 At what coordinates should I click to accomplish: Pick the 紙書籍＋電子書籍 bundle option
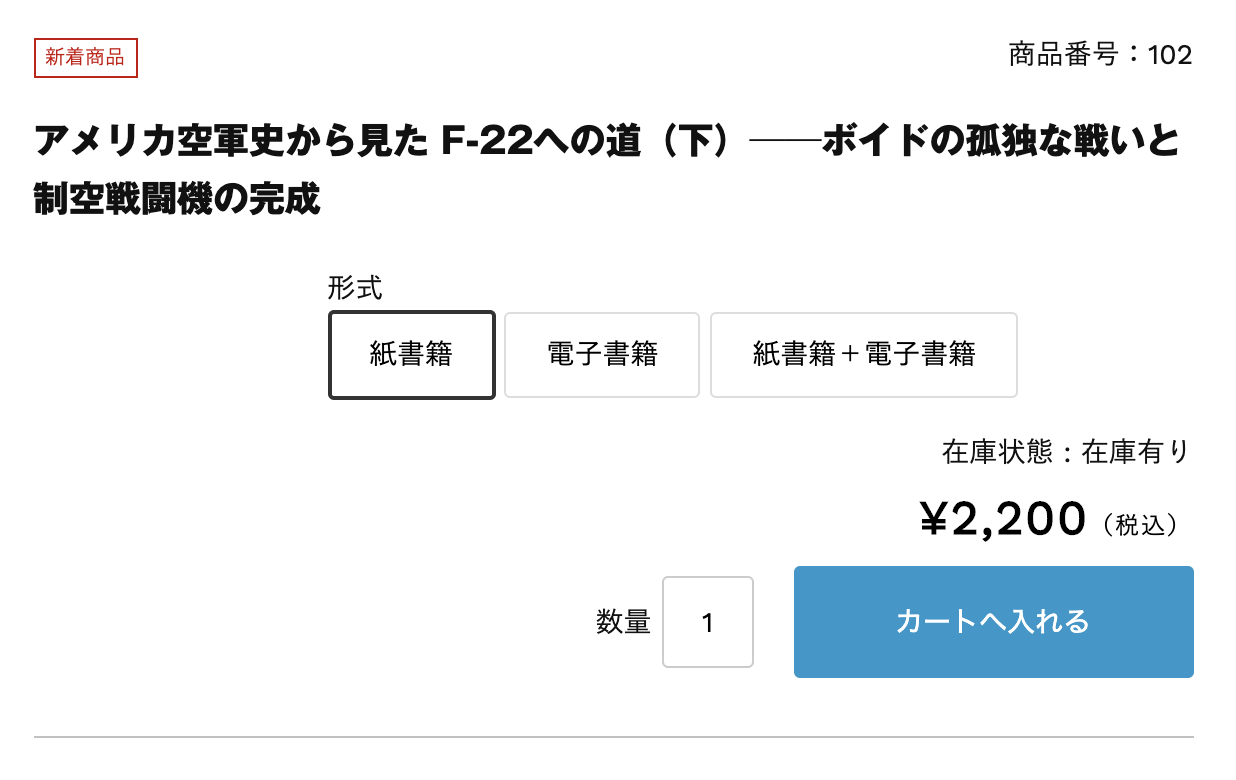(864, 355)
